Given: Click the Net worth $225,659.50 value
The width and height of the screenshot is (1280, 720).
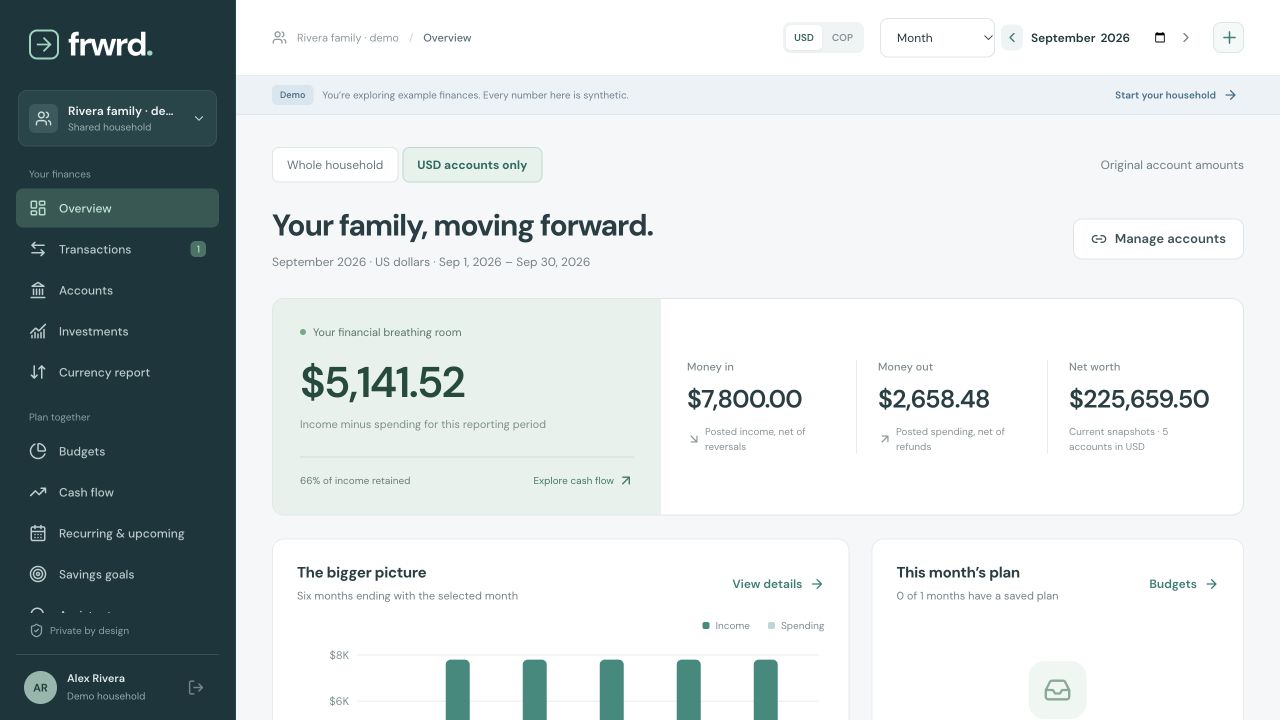Looking at the screenshot, I should coord(1139,399).
